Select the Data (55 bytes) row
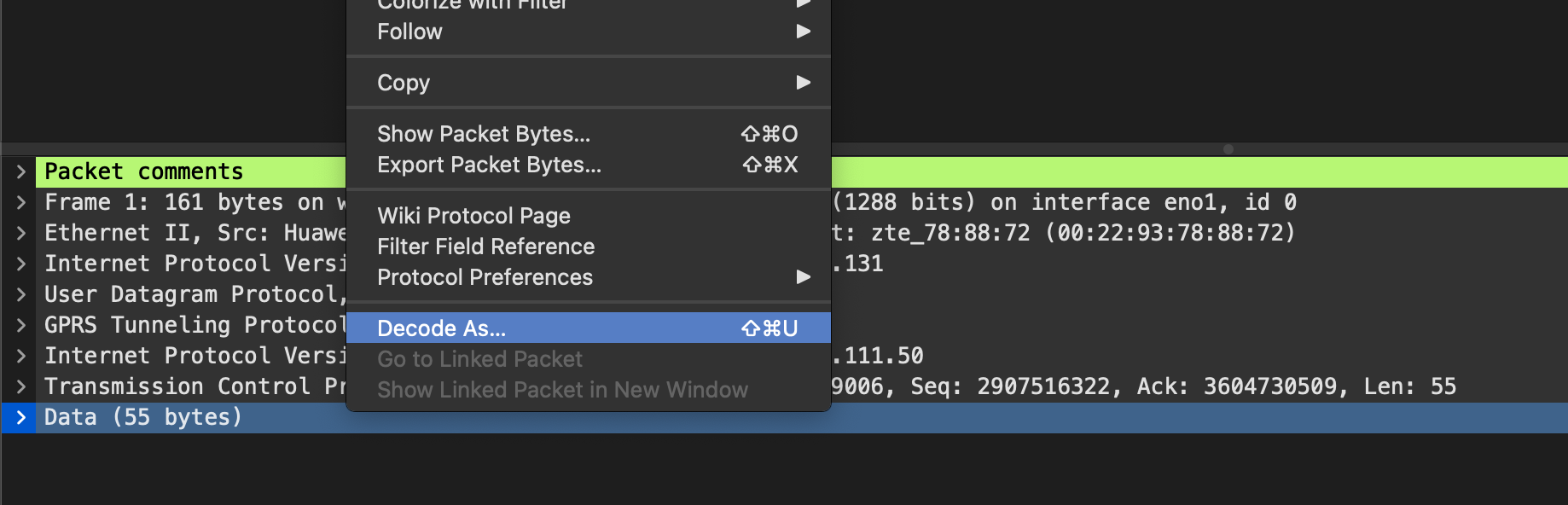Screen dimensions: 1568x505 coord(143,417)
